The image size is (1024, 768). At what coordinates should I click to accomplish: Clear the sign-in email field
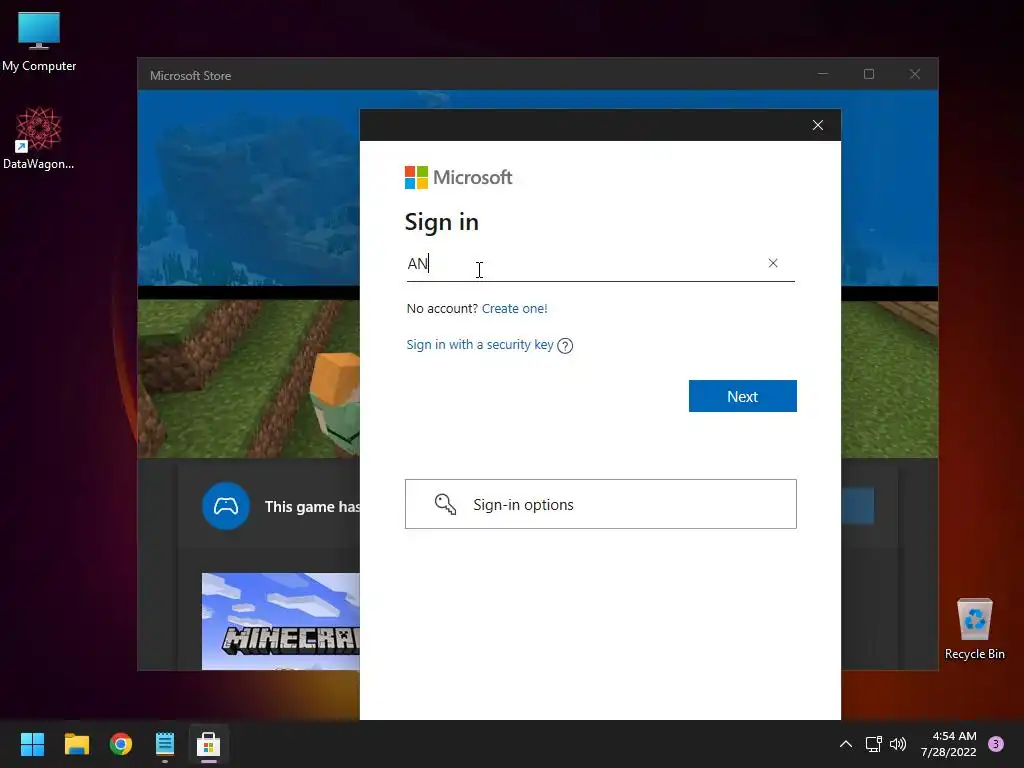point(773,263)
